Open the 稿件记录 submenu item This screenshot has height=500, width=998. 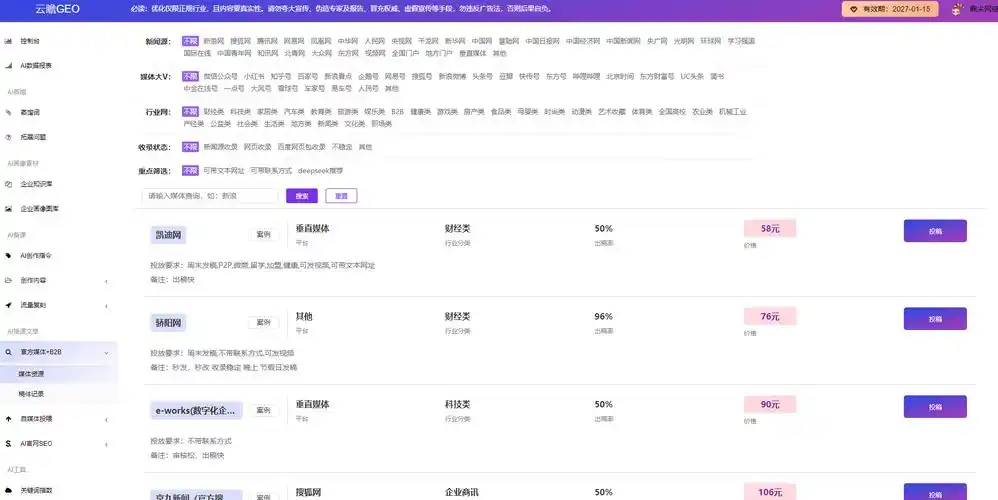click(31, 394)
